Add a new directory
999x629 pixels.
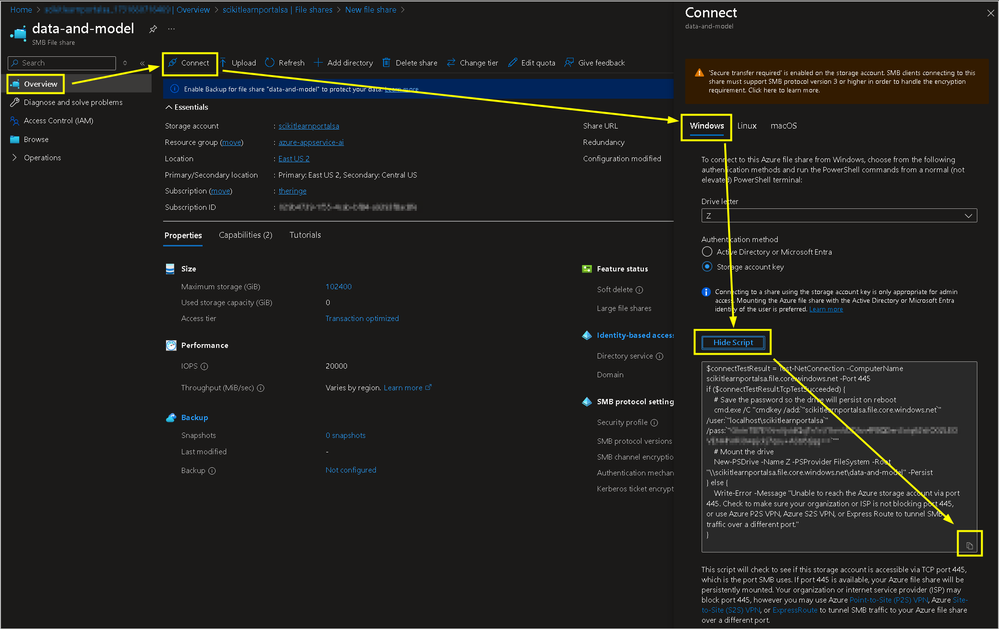[x=343, y=63]
